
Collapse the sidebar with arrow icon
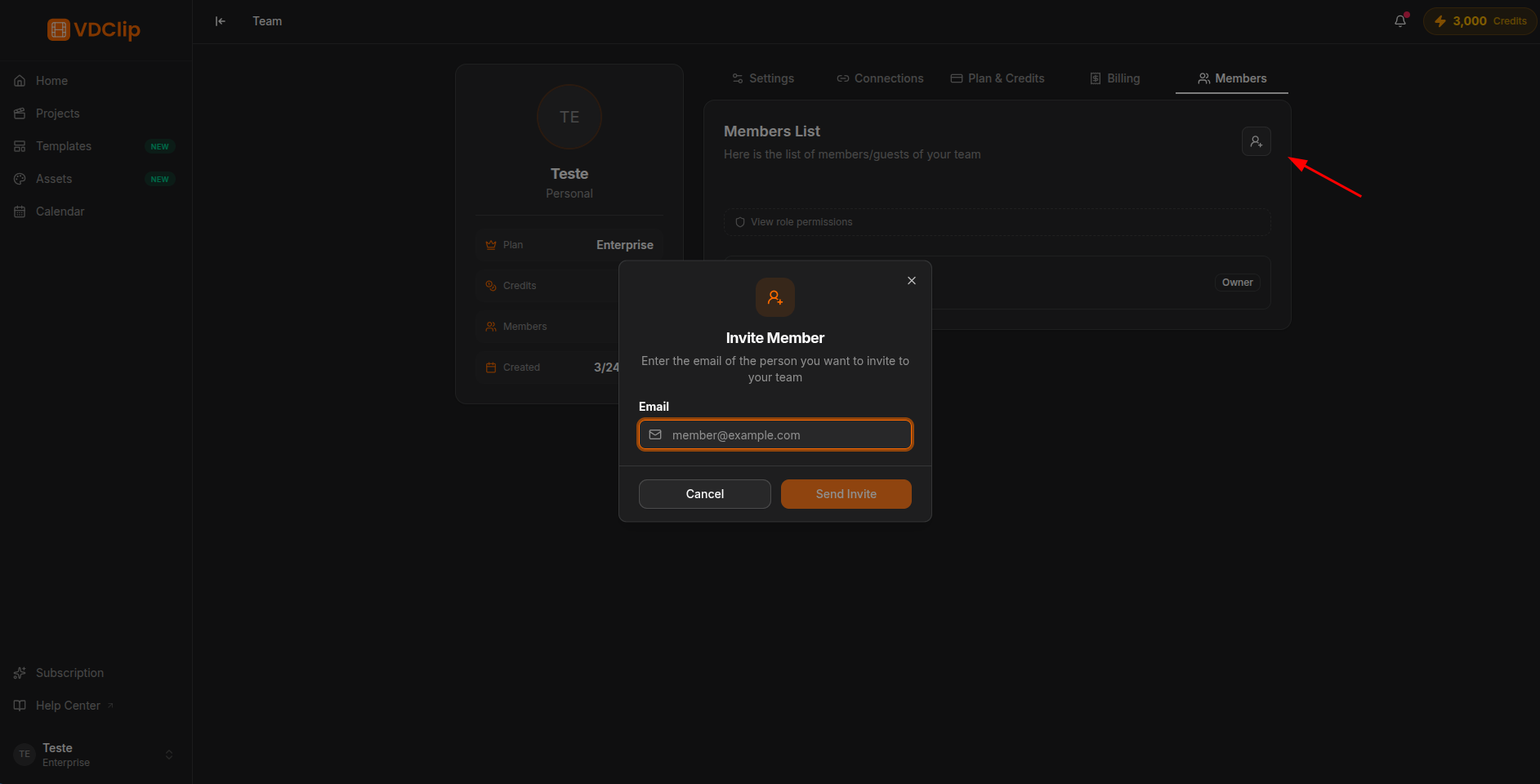(220, 21)
